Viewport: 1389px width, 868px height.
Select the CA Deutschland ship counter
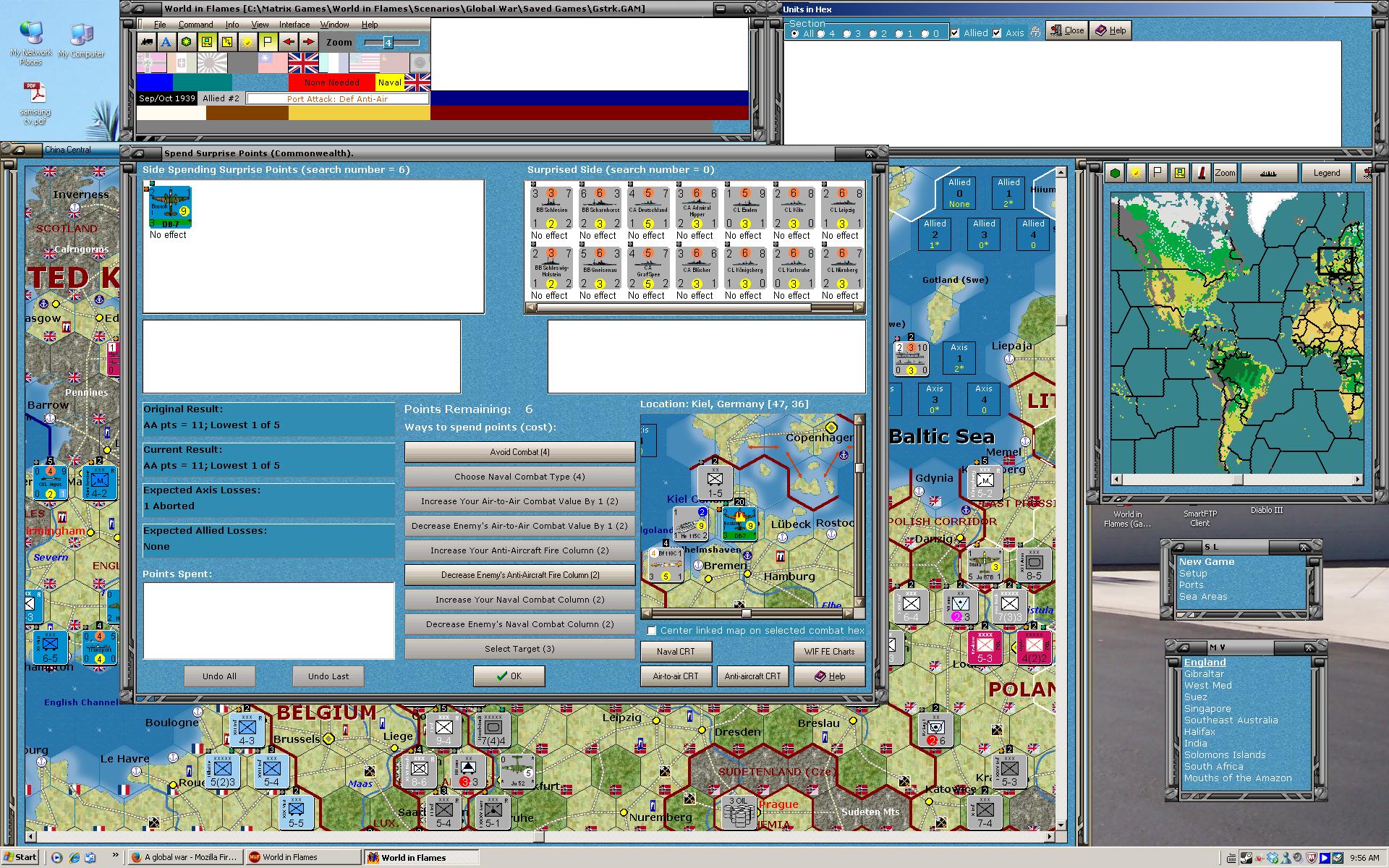click(x=648, y=208)
